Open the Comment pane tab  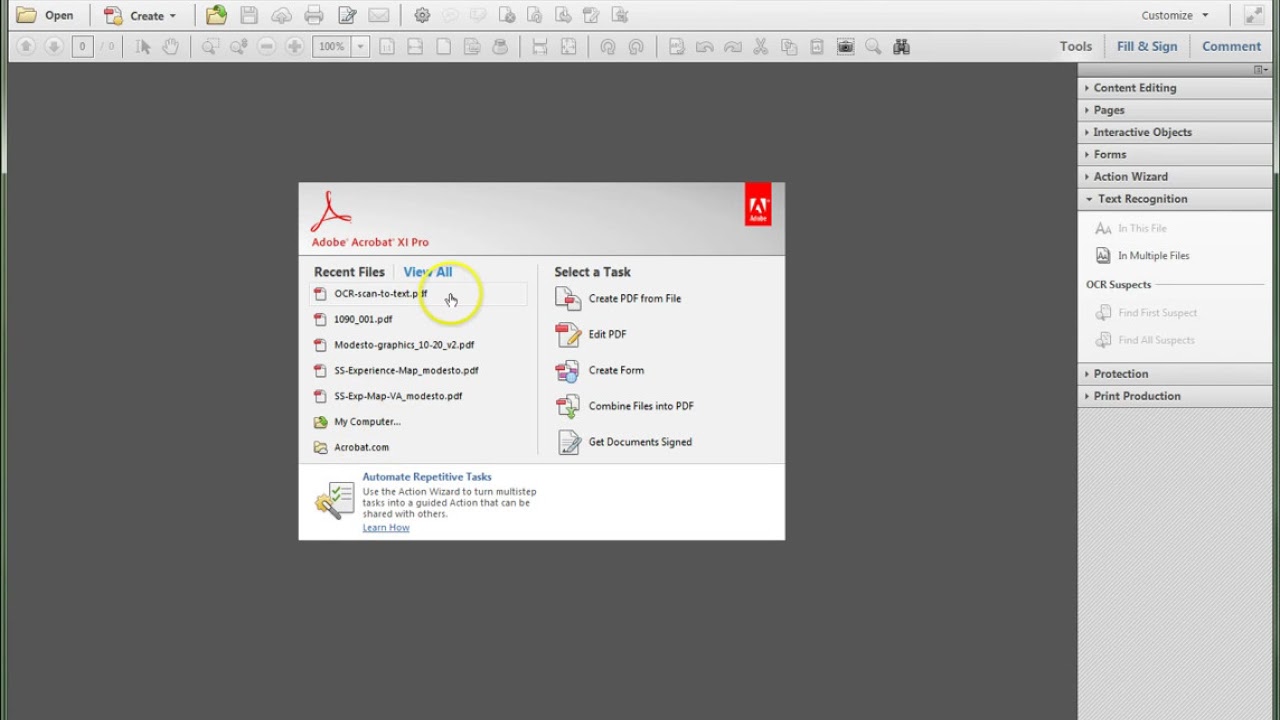[1231, 46]
